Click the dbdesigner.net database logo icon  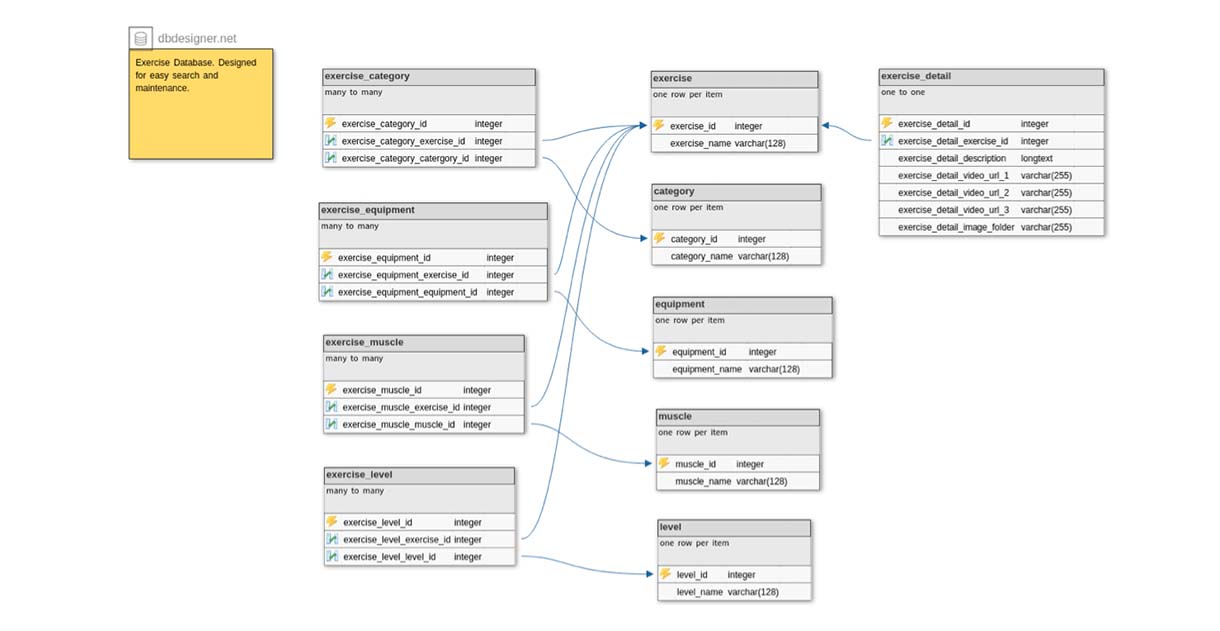pyautogui.click(x=141, y=39)
